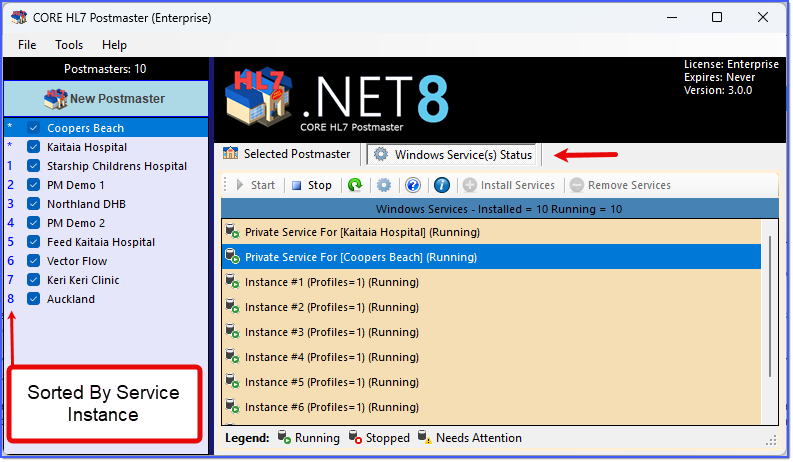Click the Running legend icon
This screenshot has height=462, width=793.
[x=284, y=437]
